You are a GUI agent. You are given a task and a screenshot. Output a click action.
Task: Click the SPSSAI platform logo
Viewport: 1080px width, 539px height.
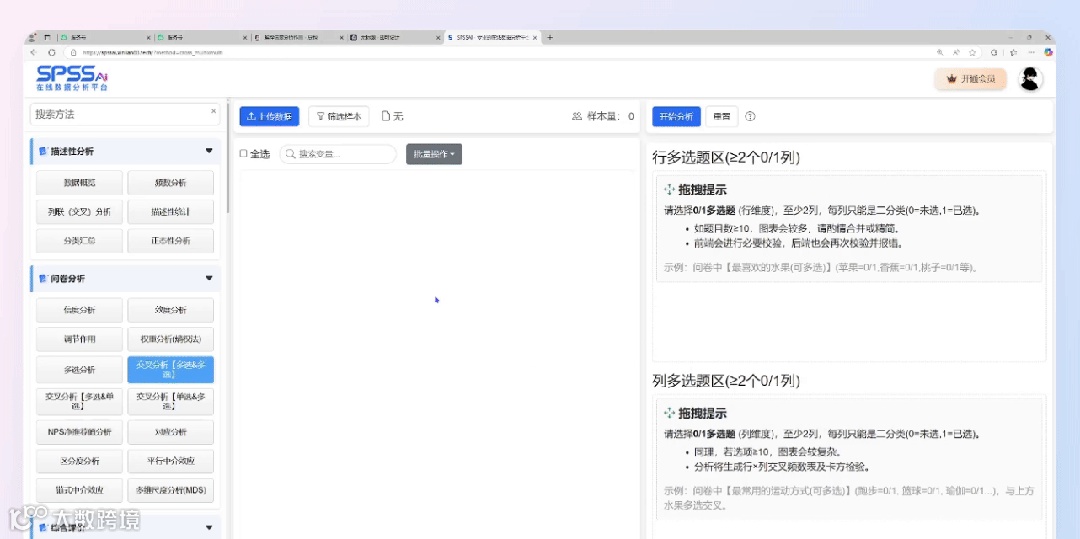[x=72, y=78]
